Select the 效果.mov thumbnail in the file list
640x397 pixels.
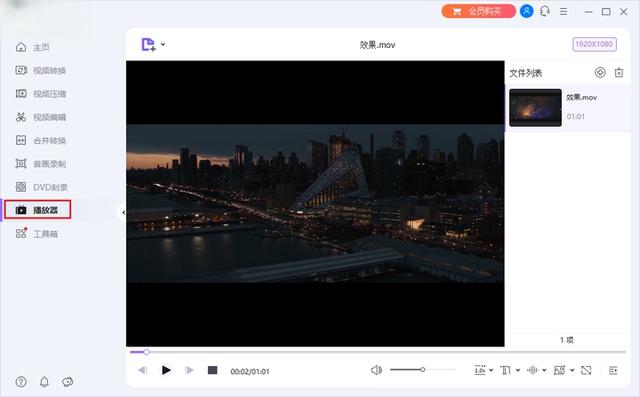[x=535, y=107]
